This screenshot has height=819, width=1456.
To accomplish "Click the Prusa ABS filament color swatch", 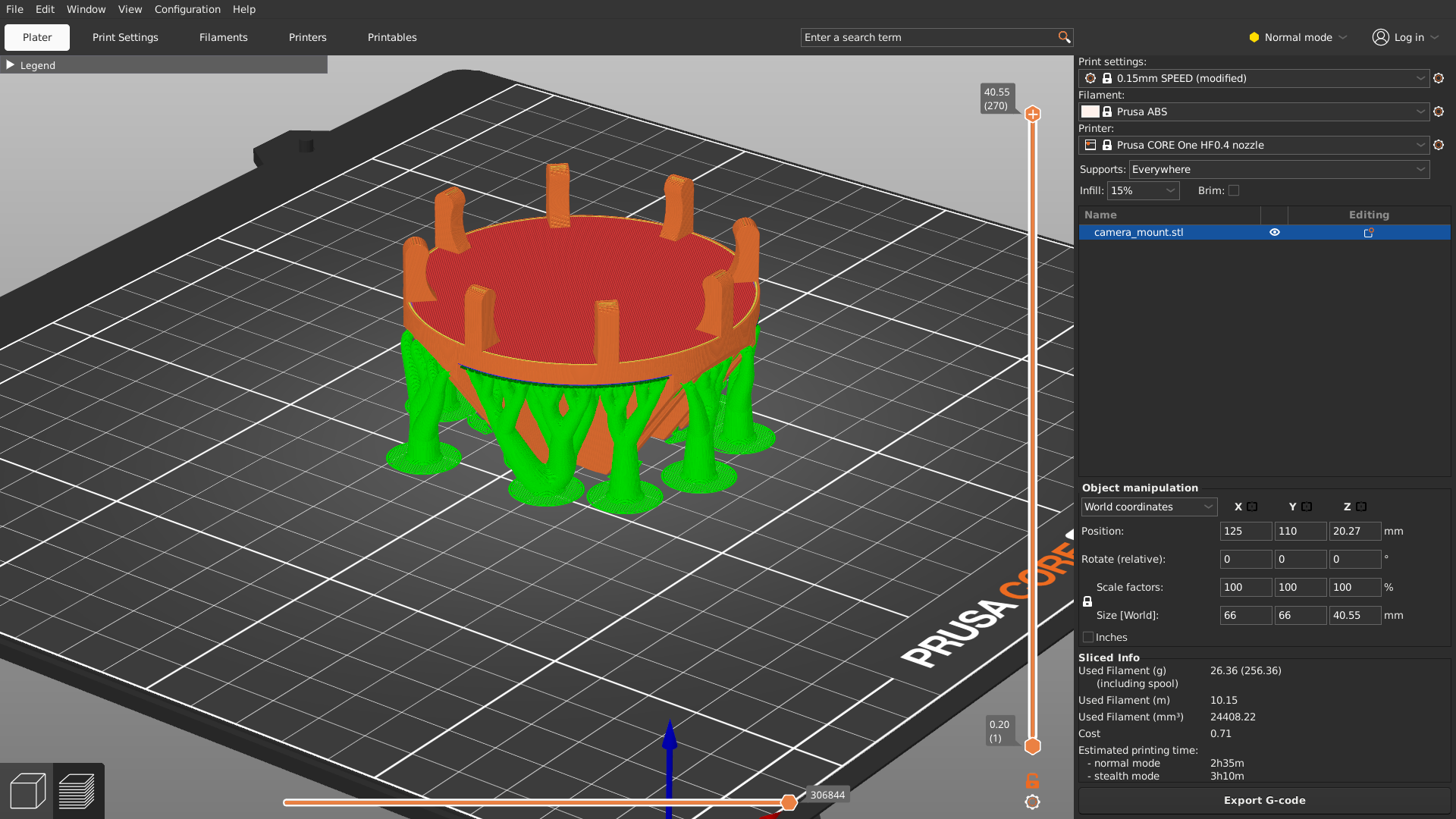I will click(x=1090, y=111).
